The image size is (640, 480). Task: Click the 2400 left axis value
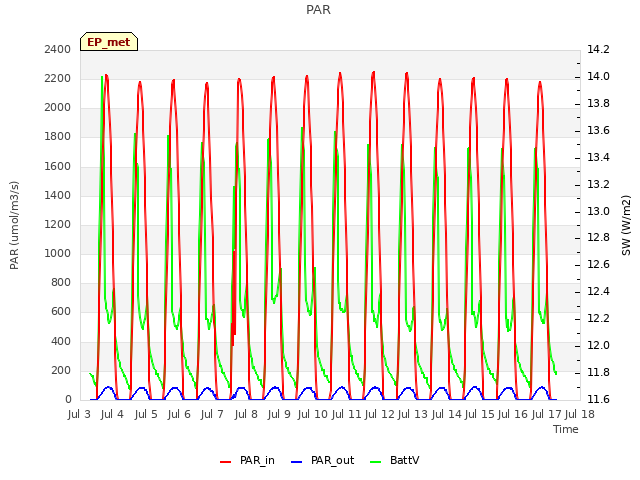click(x=58, y=50)
